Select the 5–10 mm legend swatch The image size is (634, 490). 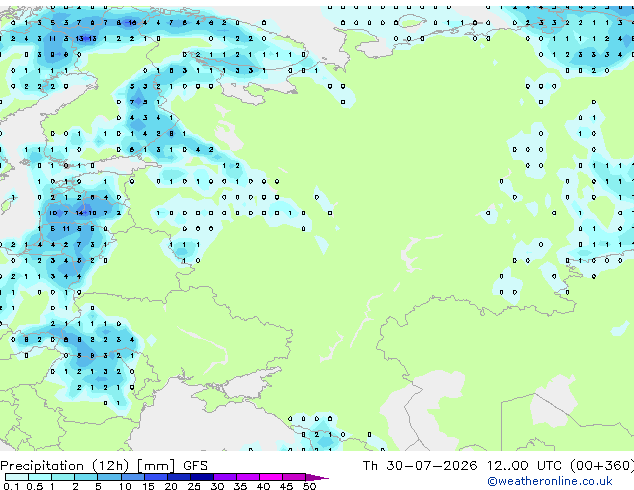[109, 477]
